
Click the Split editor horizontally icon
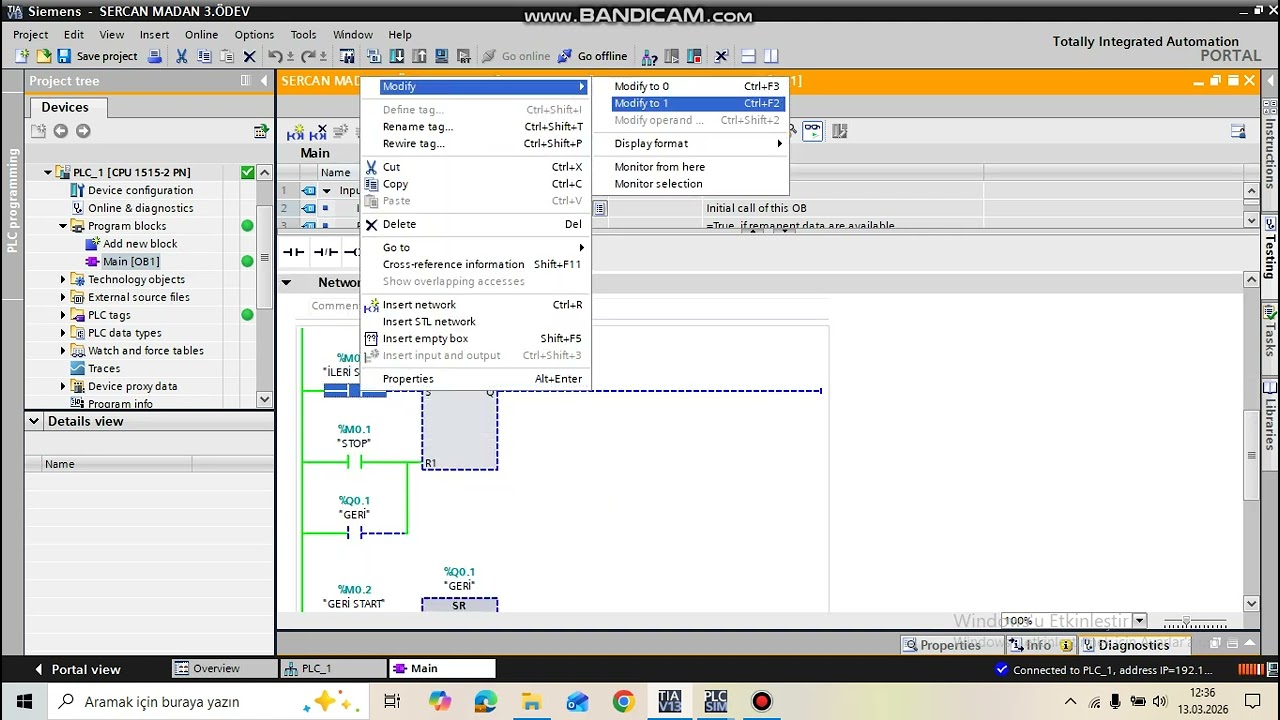748,57
